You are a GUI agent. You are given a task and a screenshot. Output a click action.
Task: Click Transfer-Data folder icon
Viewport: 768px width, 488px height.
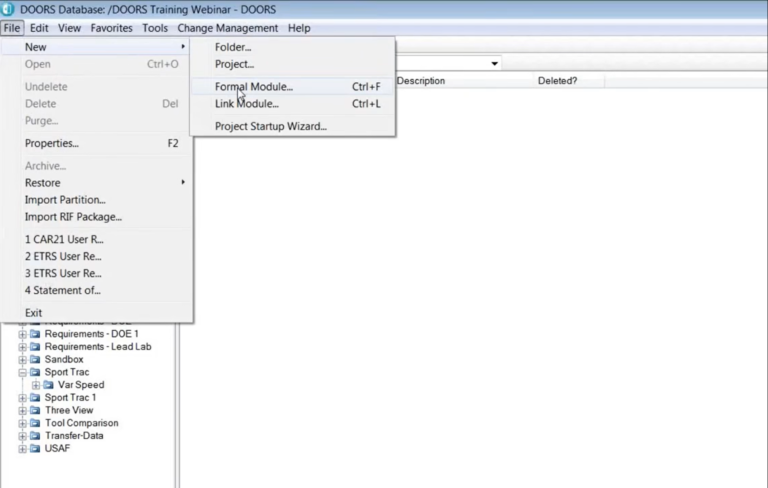tap(35, 436)
